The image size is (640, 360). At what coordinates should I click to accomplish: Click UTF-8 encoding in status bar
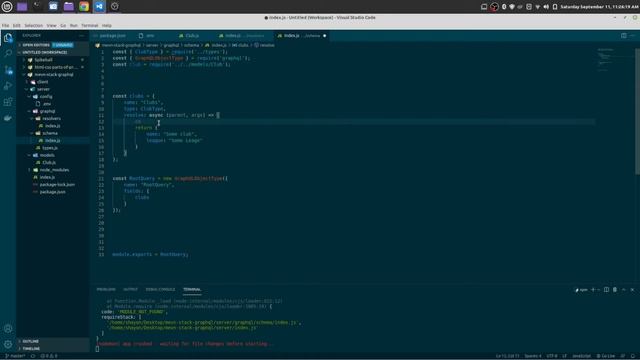coord(552,356)
